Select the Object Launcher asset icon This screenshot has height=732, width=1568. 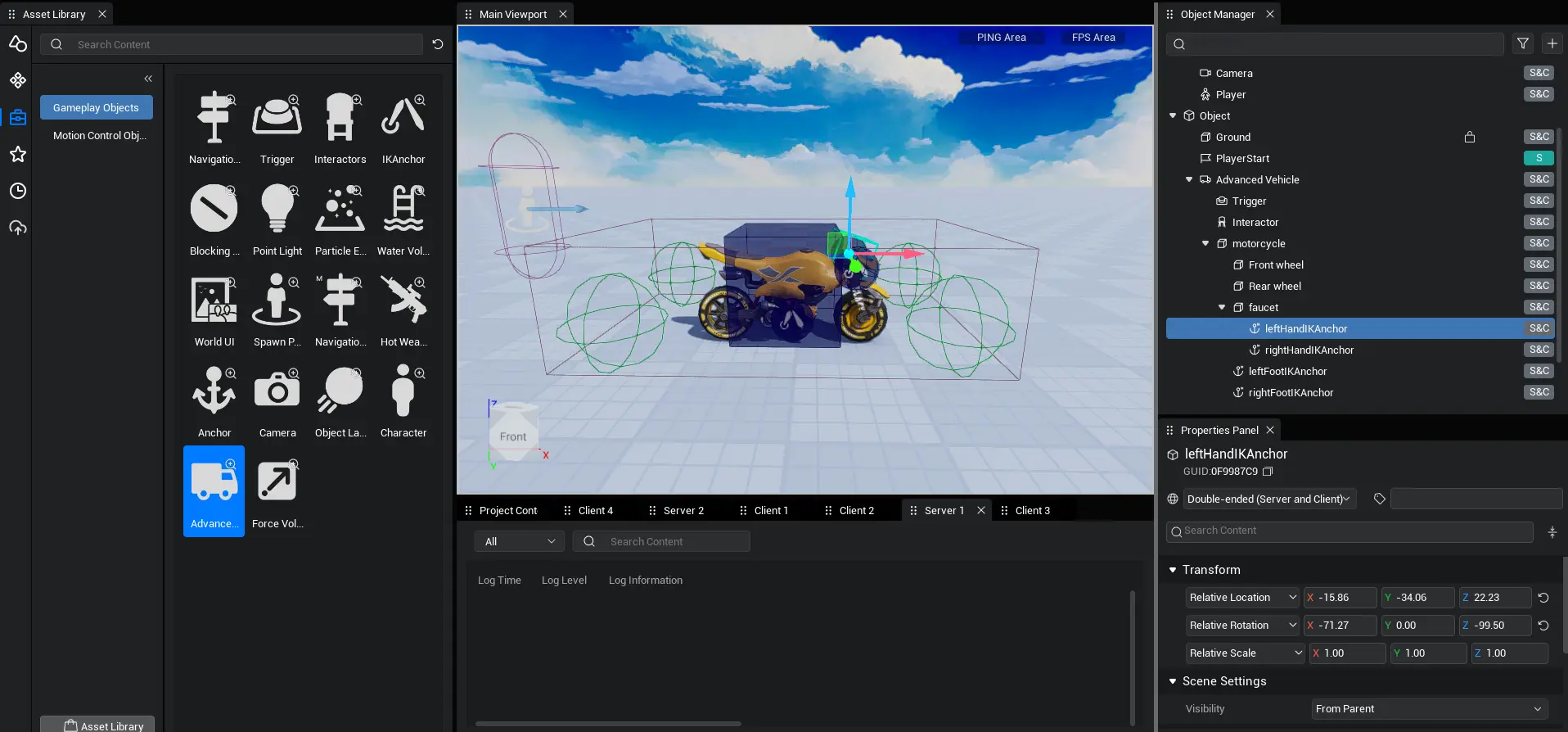point(340,391)
